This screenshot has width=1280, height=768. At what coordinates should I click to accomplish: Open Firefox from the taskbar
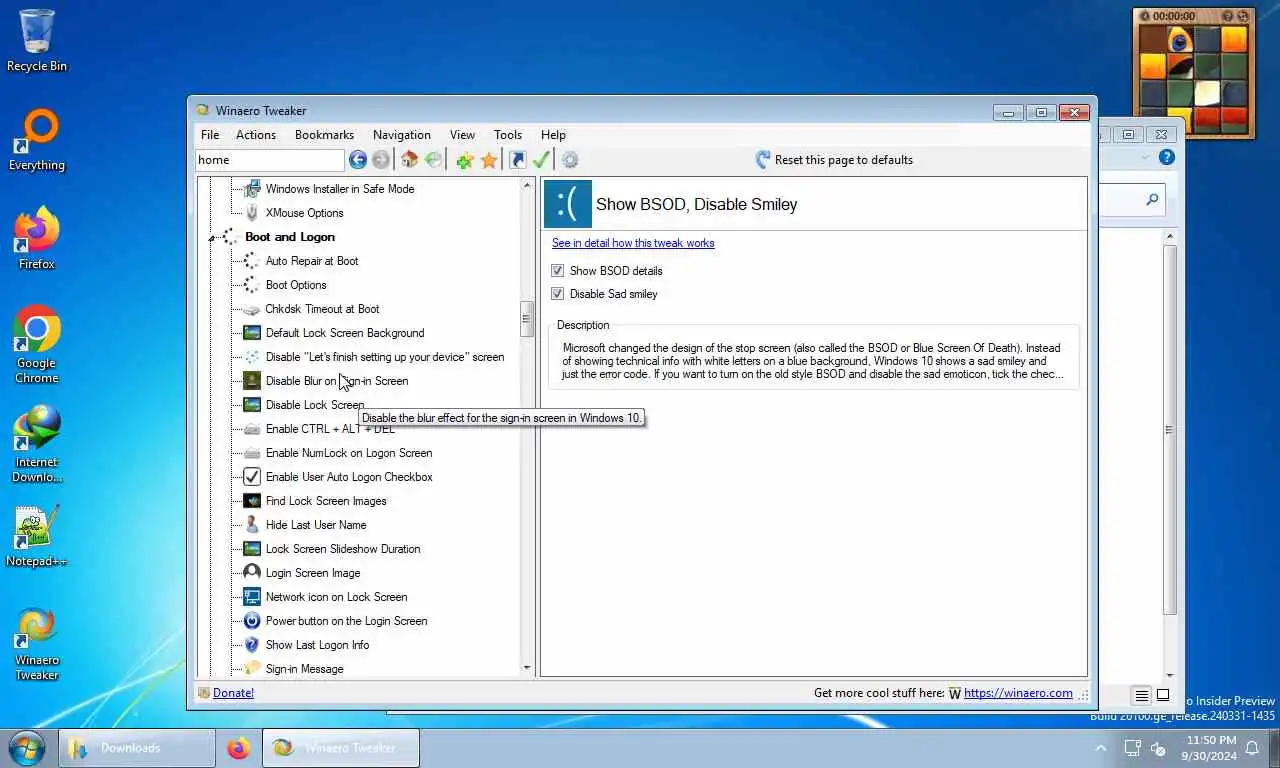(238, 748)
